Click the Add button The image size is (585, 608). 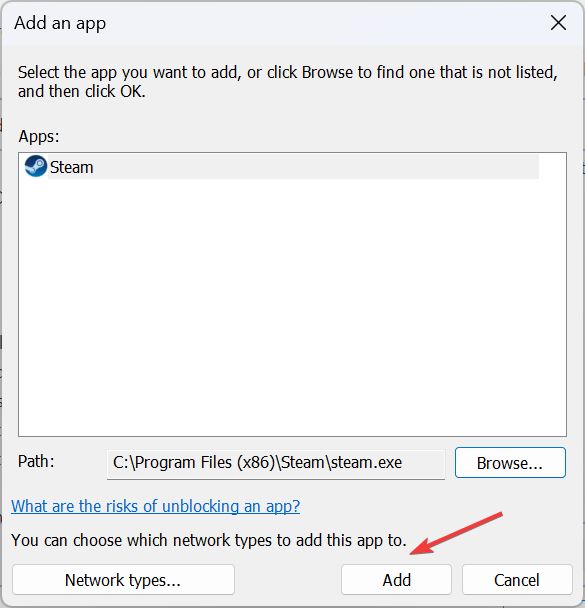pyautogui.click(x=396, y=580)
